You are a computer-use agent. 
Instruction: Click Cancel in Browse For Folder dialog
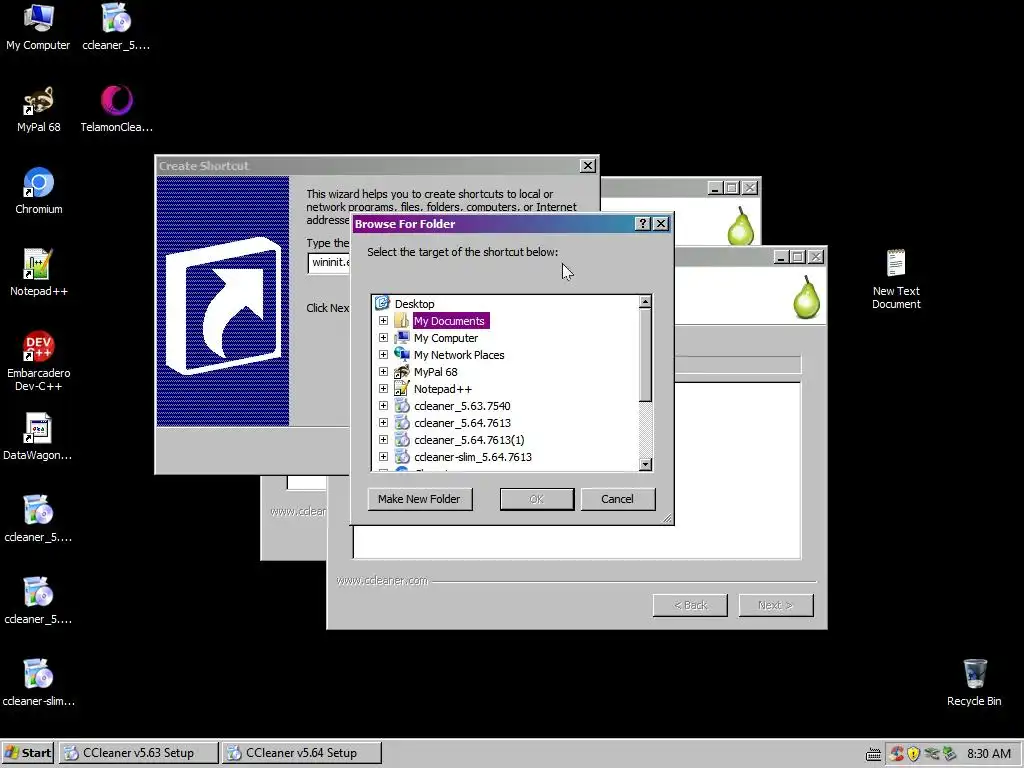click(618, 499)
